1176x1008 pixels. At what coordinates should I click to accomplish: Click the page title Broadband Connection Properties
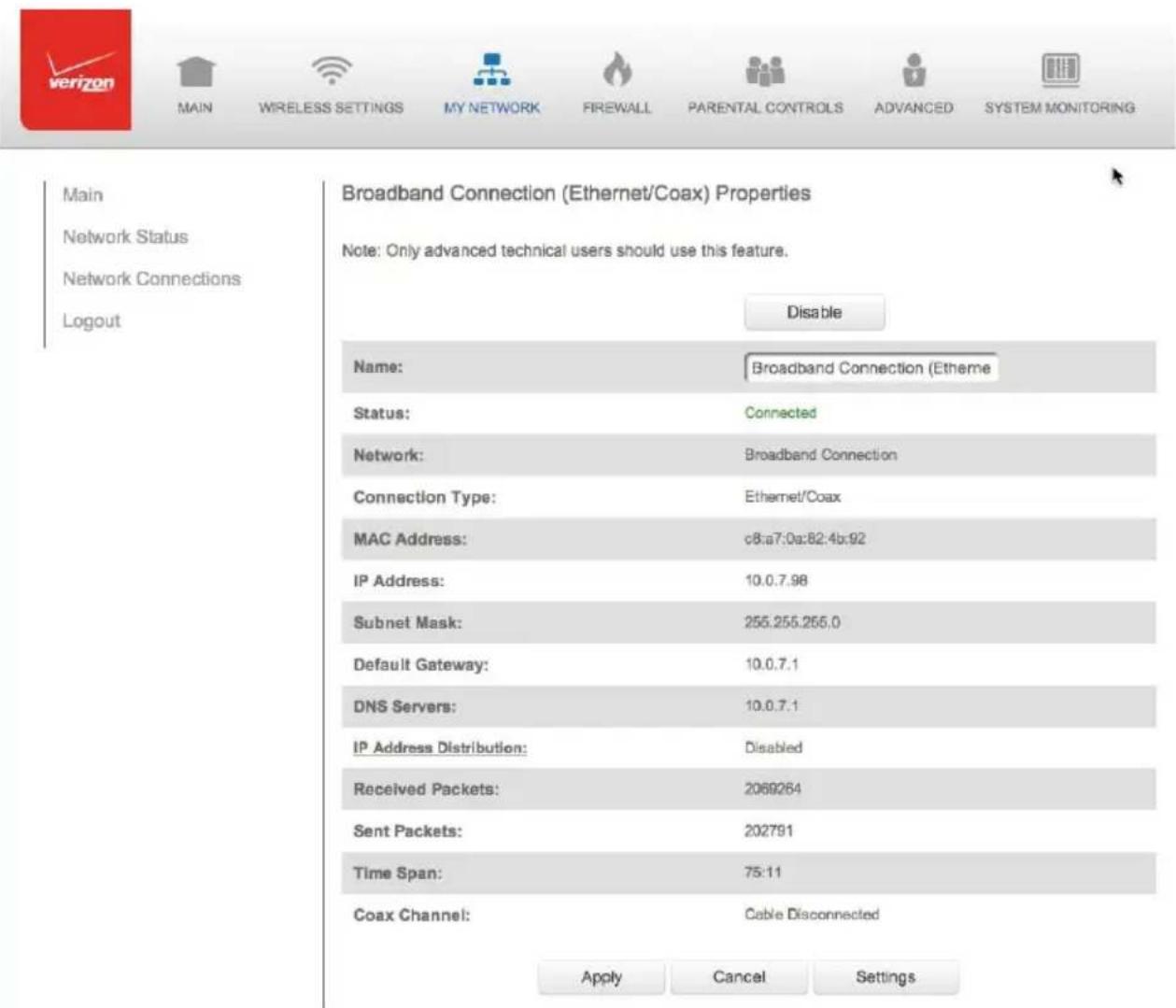[x=576, y=193]
